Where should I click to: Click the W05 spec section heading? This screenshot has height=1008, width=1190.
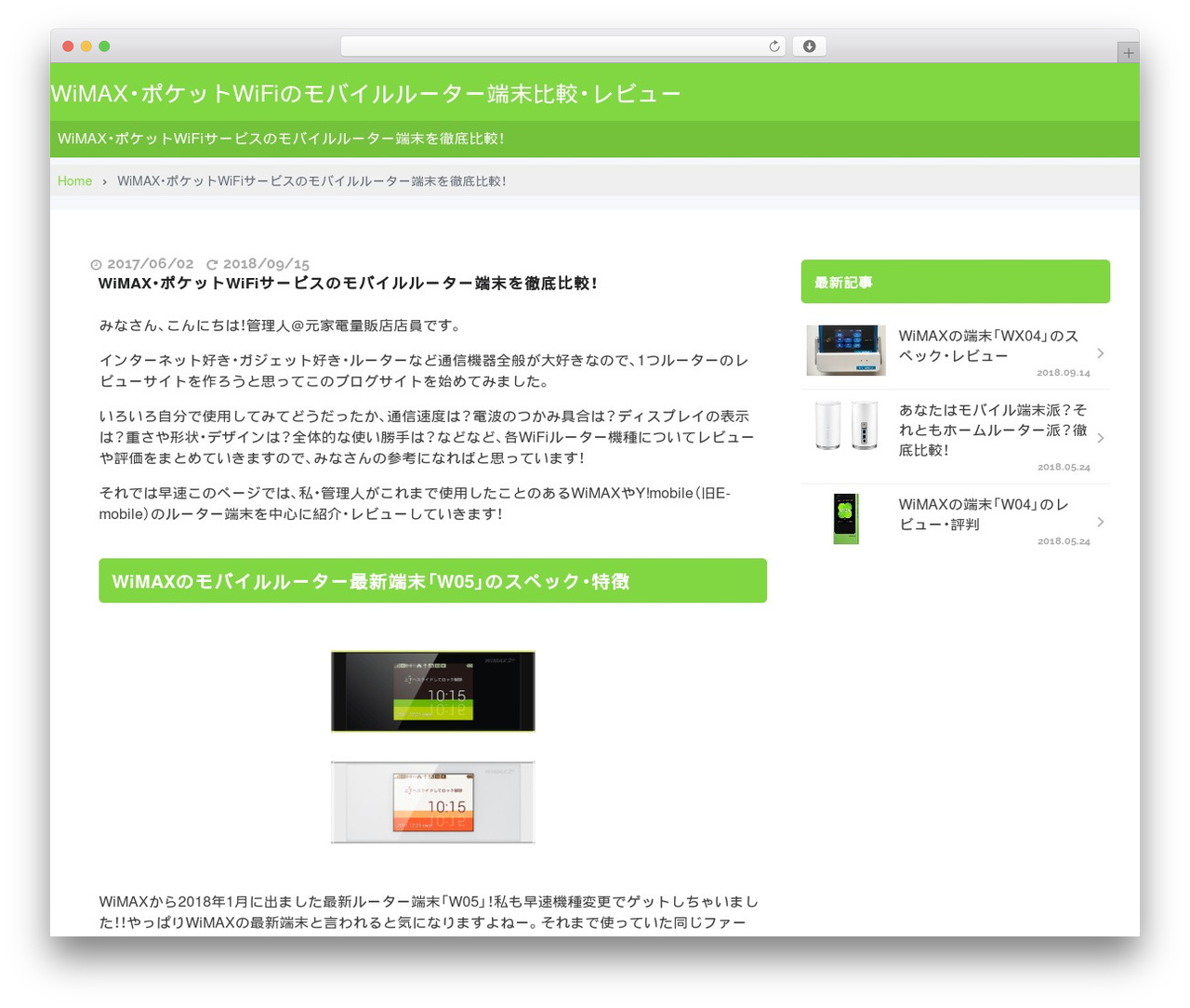click(433, 581)
